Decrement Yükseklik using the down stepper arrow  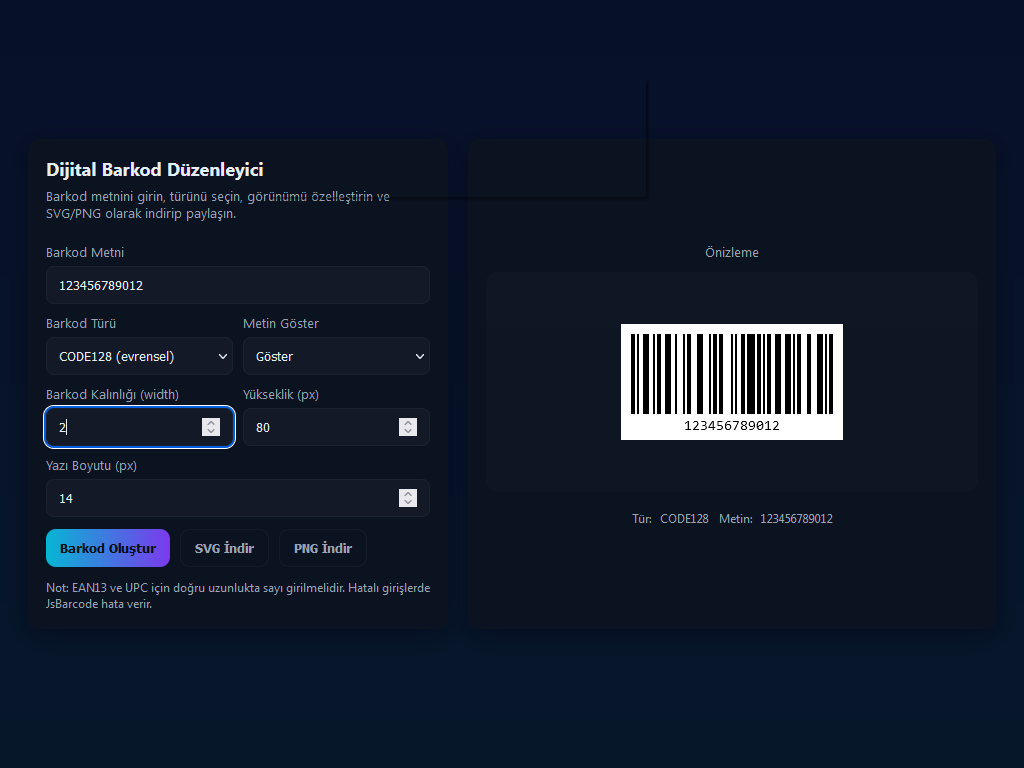pos(408,432)
